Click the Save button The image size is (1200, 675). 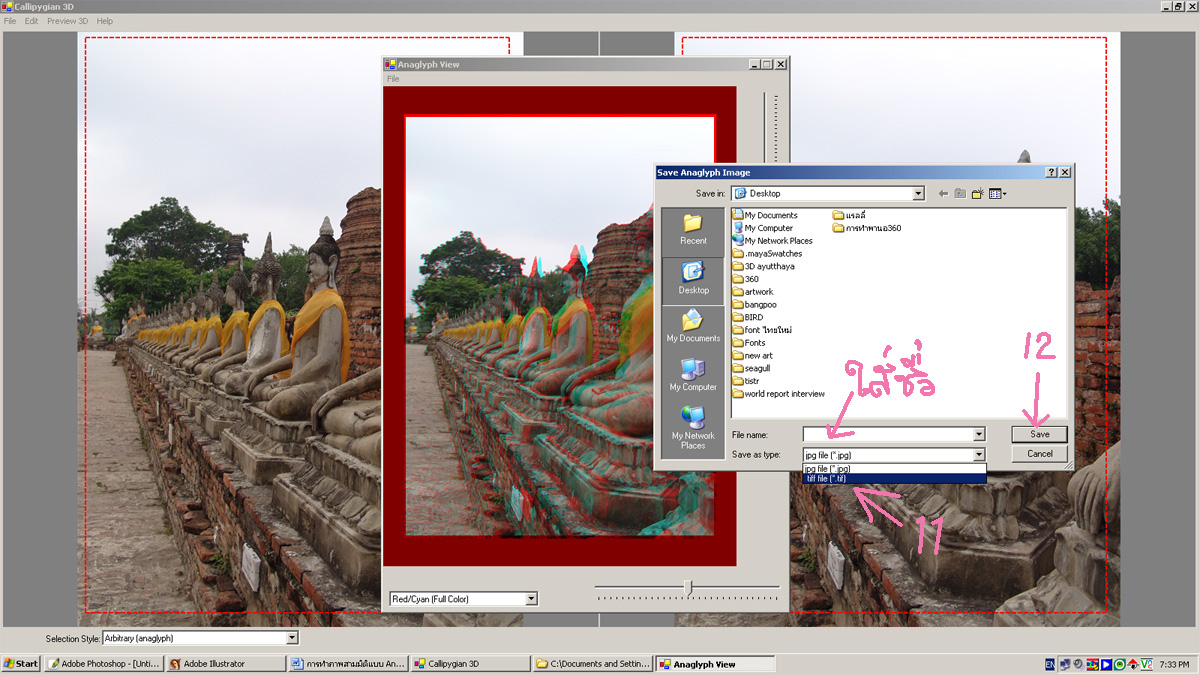(1039, 434)
